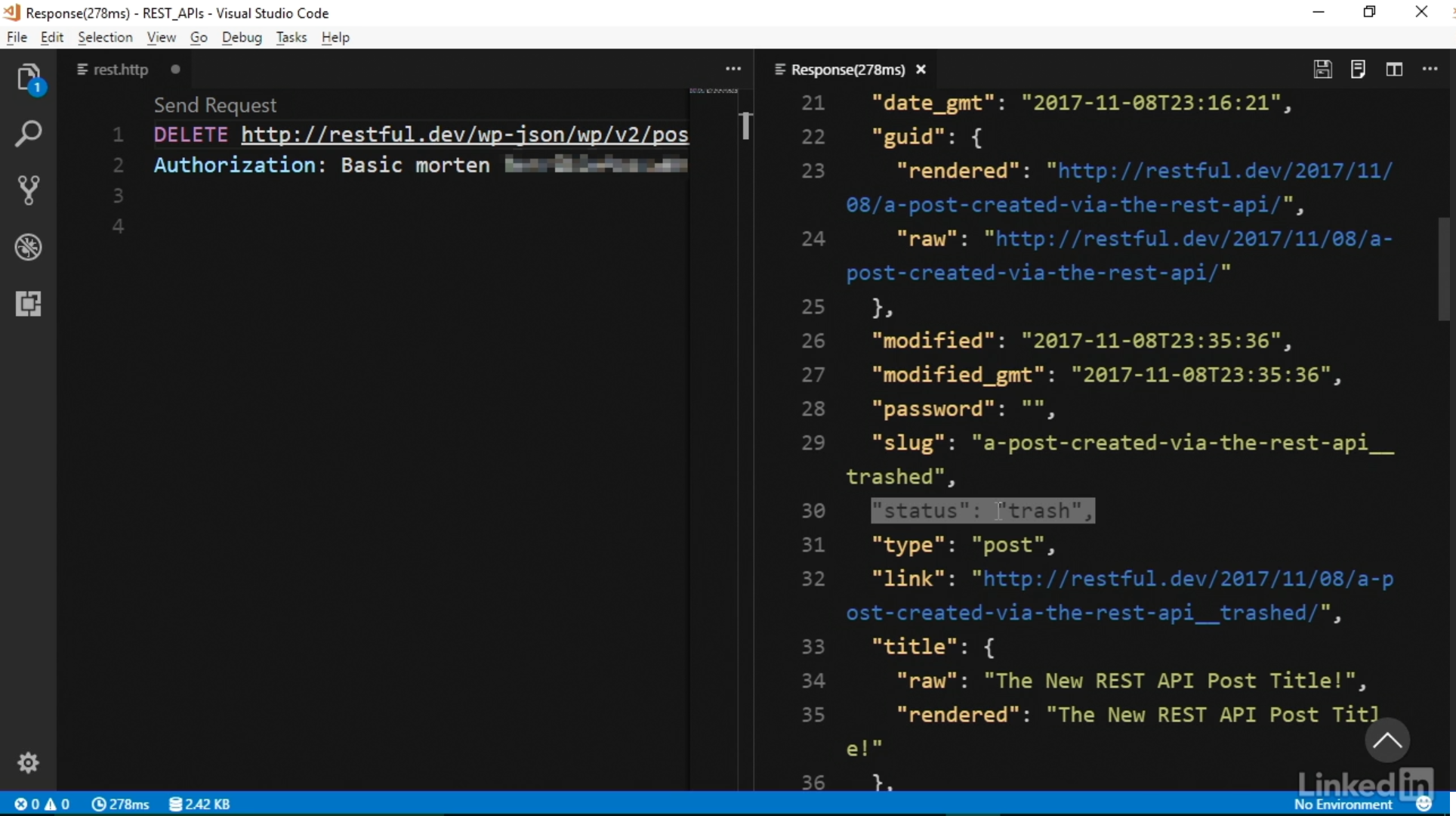Click the 2.42 KB size status item
Screen dimensions: 1456x816
[199, 804]
